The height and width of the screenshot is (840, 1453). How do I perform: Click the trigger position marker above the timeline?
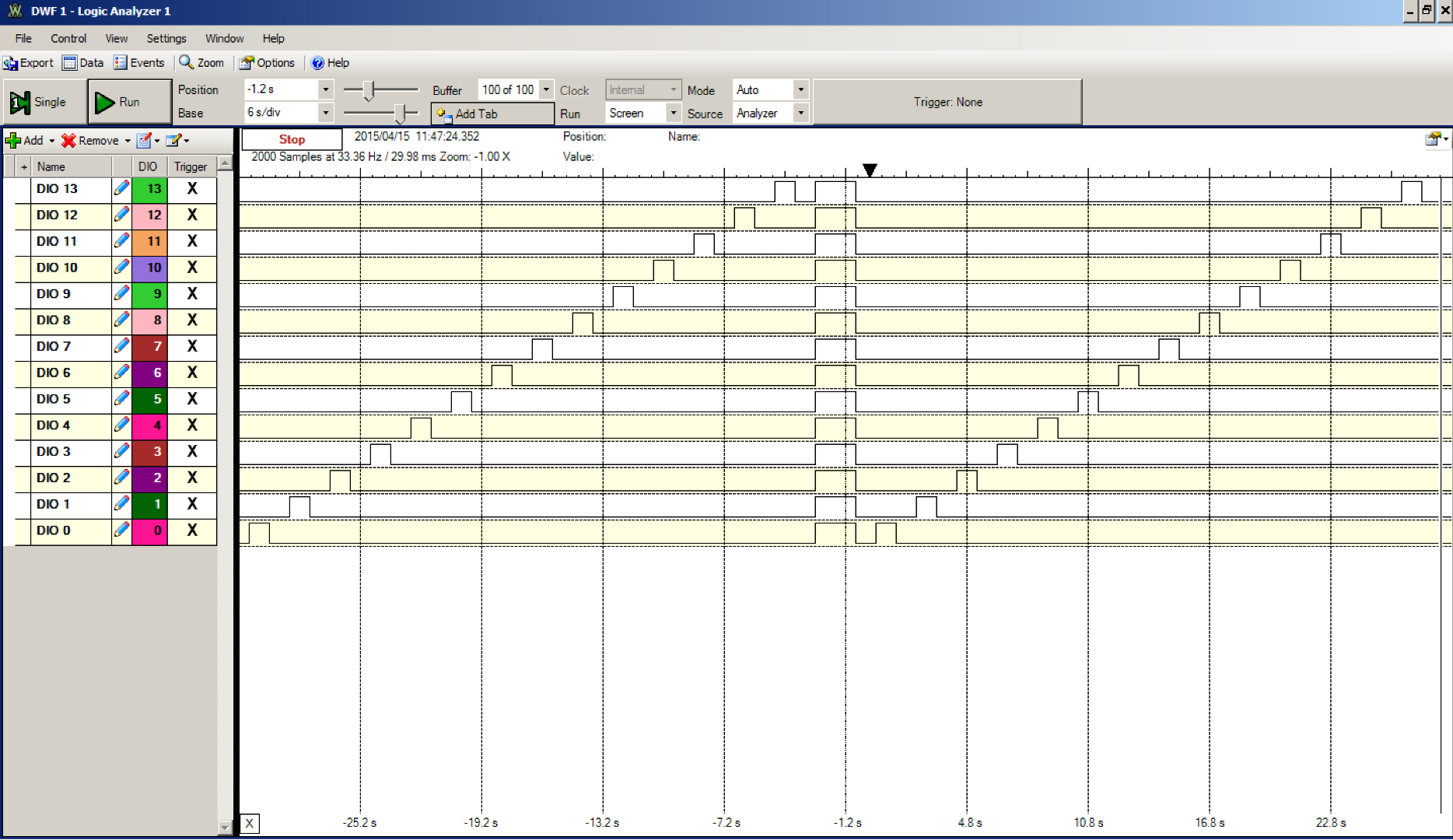[x=869, y=170]
